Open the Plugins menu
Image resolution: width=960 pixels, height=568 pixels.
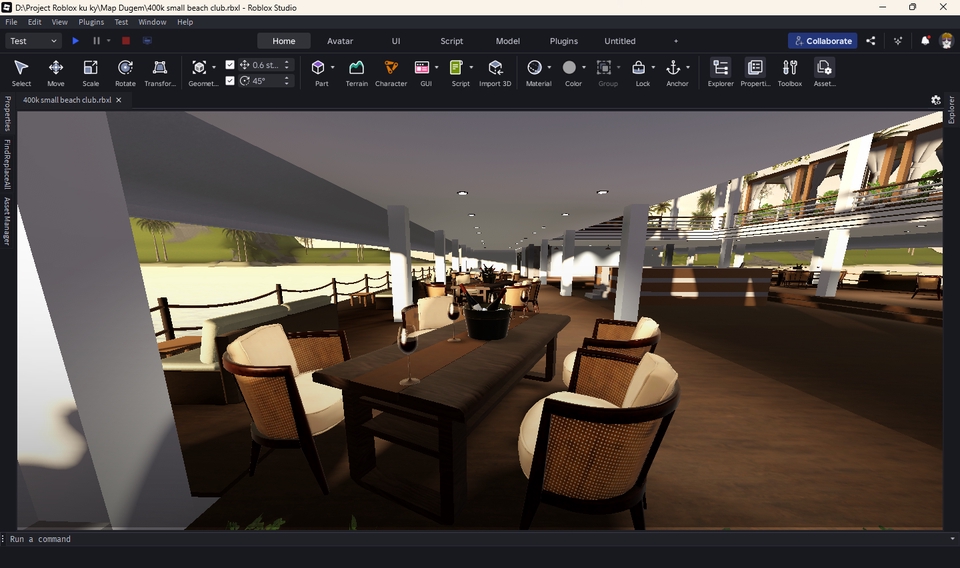pos(91,22)
